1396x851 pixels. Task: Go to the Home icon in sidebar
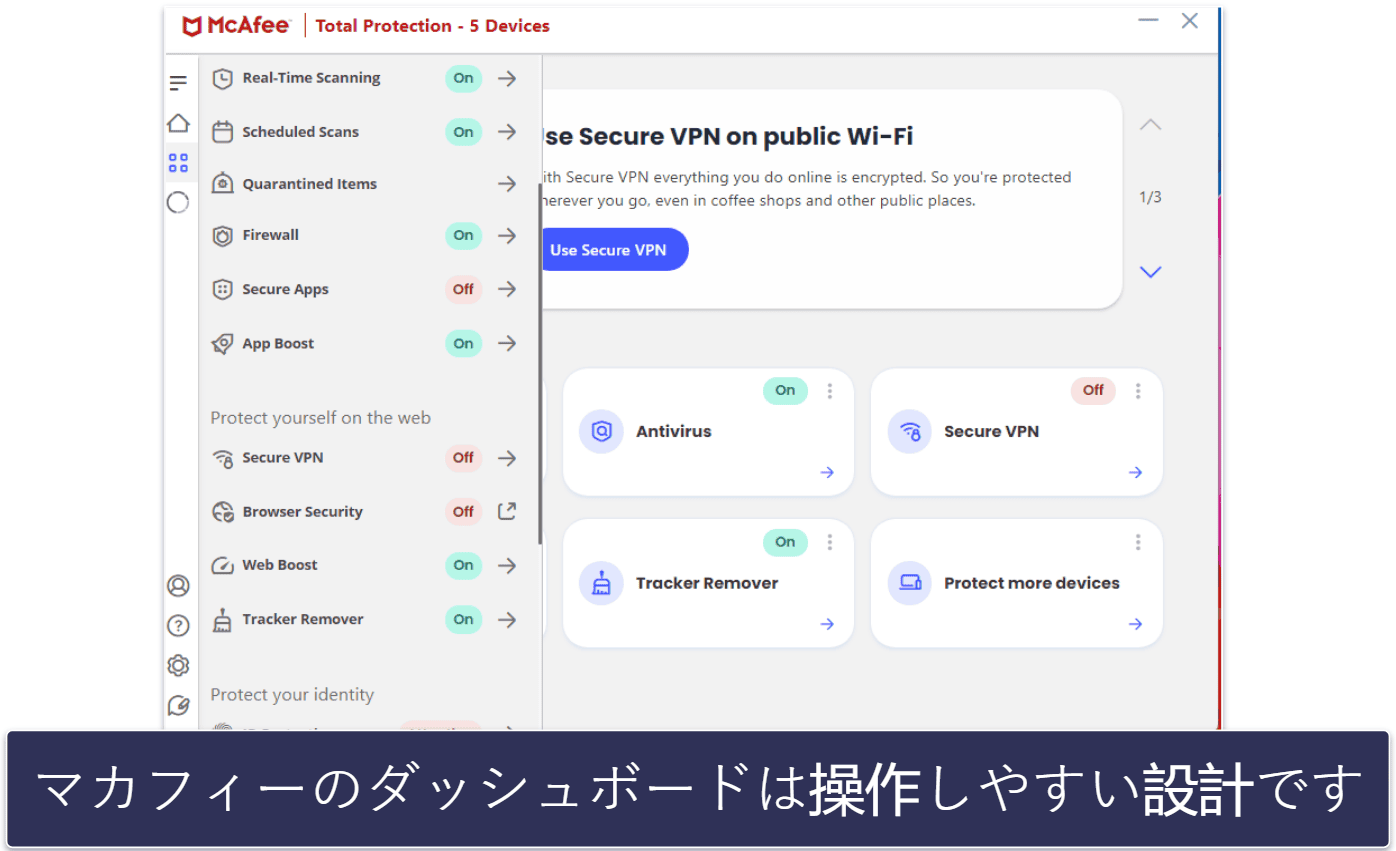click(x=178, y=123)
